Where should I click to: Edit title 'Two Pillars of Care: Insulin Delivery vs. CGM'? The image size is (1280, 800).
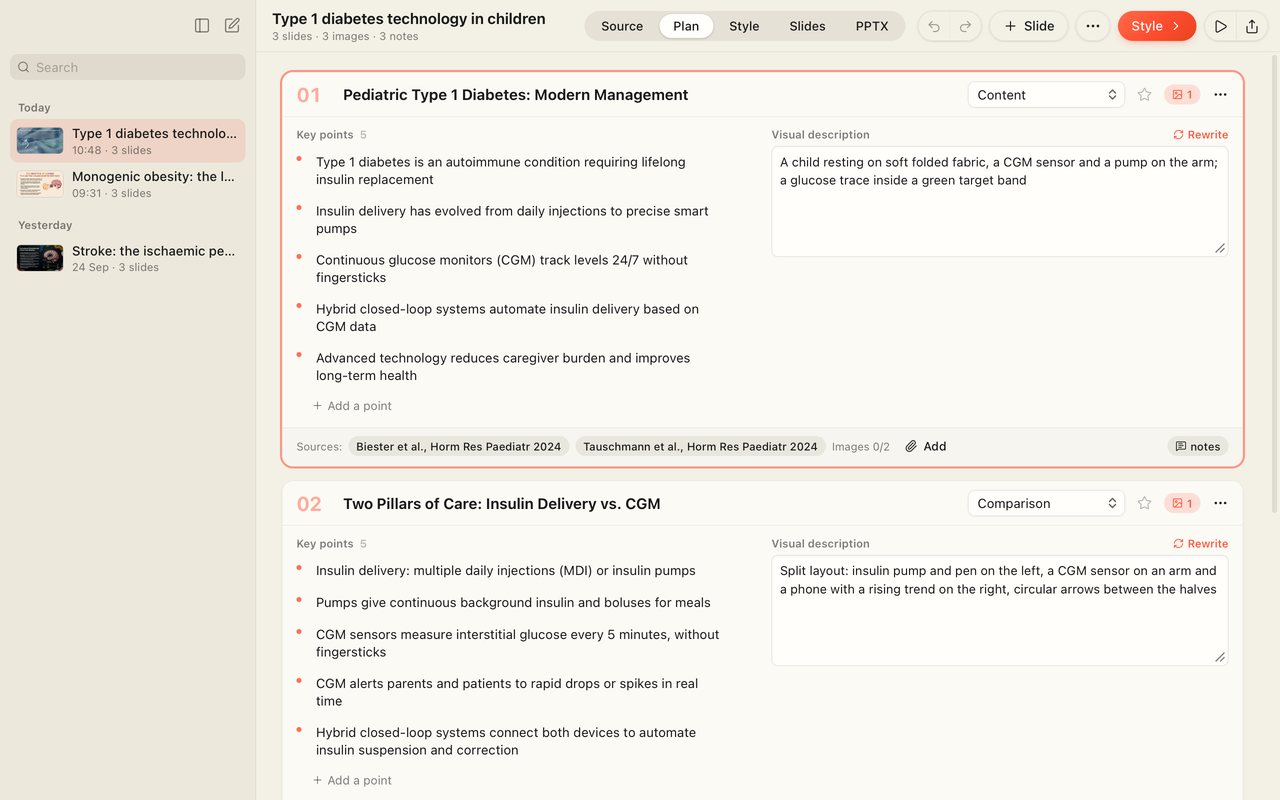pos(502,504)
